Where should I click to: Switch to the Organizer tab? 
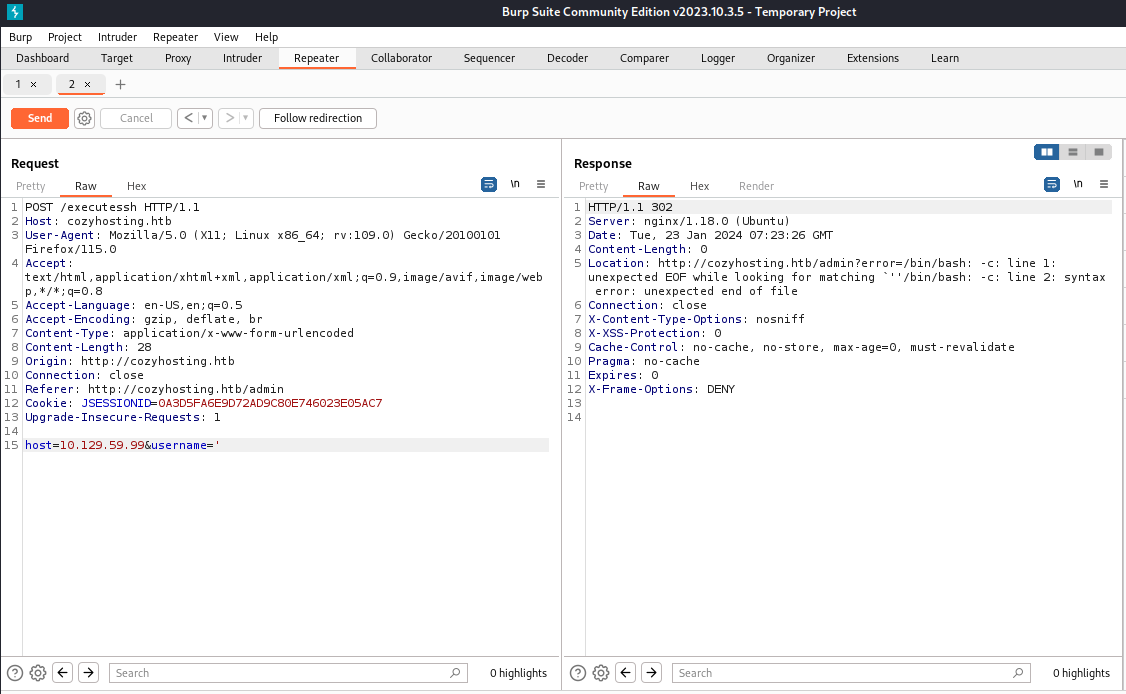tap(791, 58)
